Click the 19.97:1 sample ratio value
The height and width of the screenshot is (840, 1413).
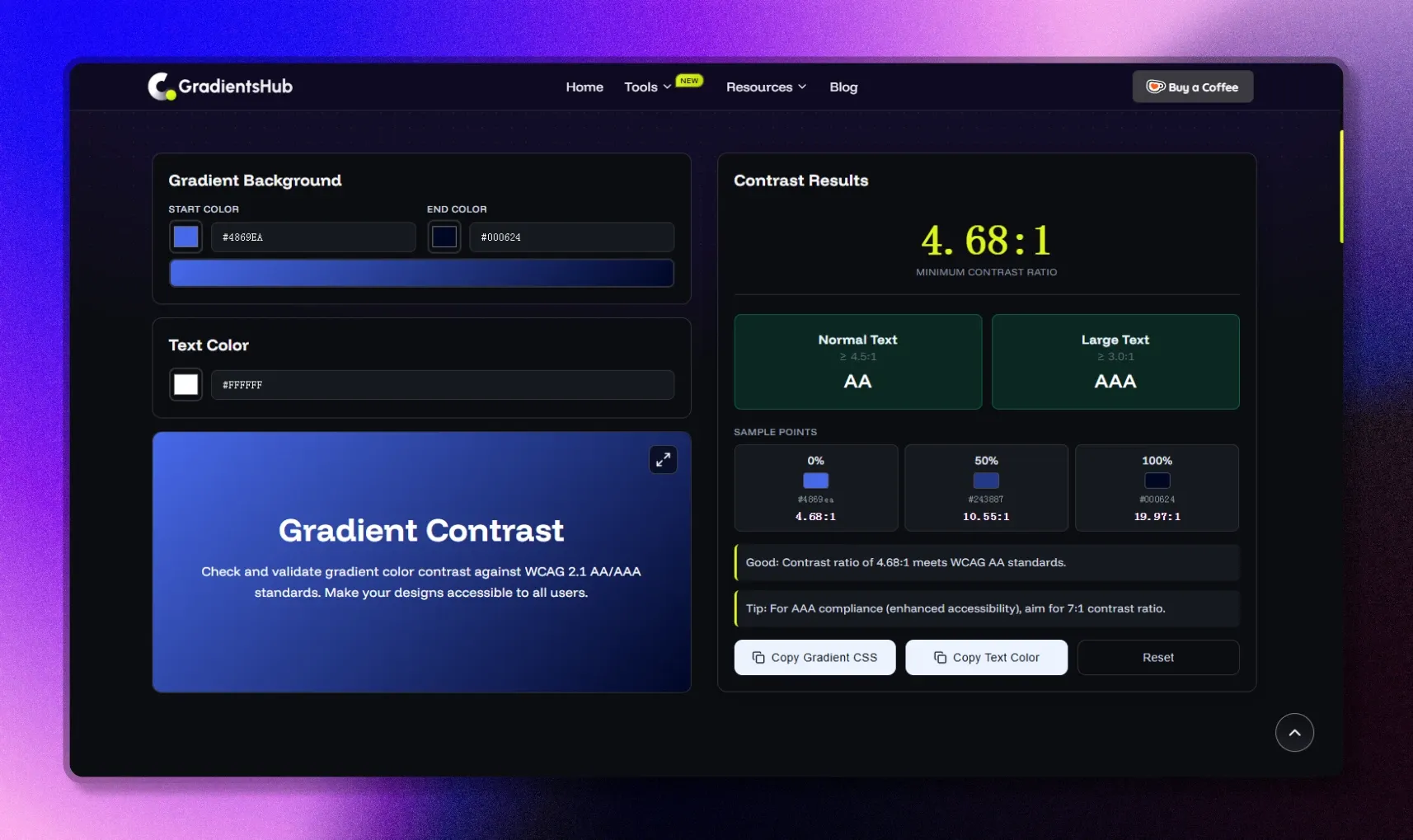1157,517
